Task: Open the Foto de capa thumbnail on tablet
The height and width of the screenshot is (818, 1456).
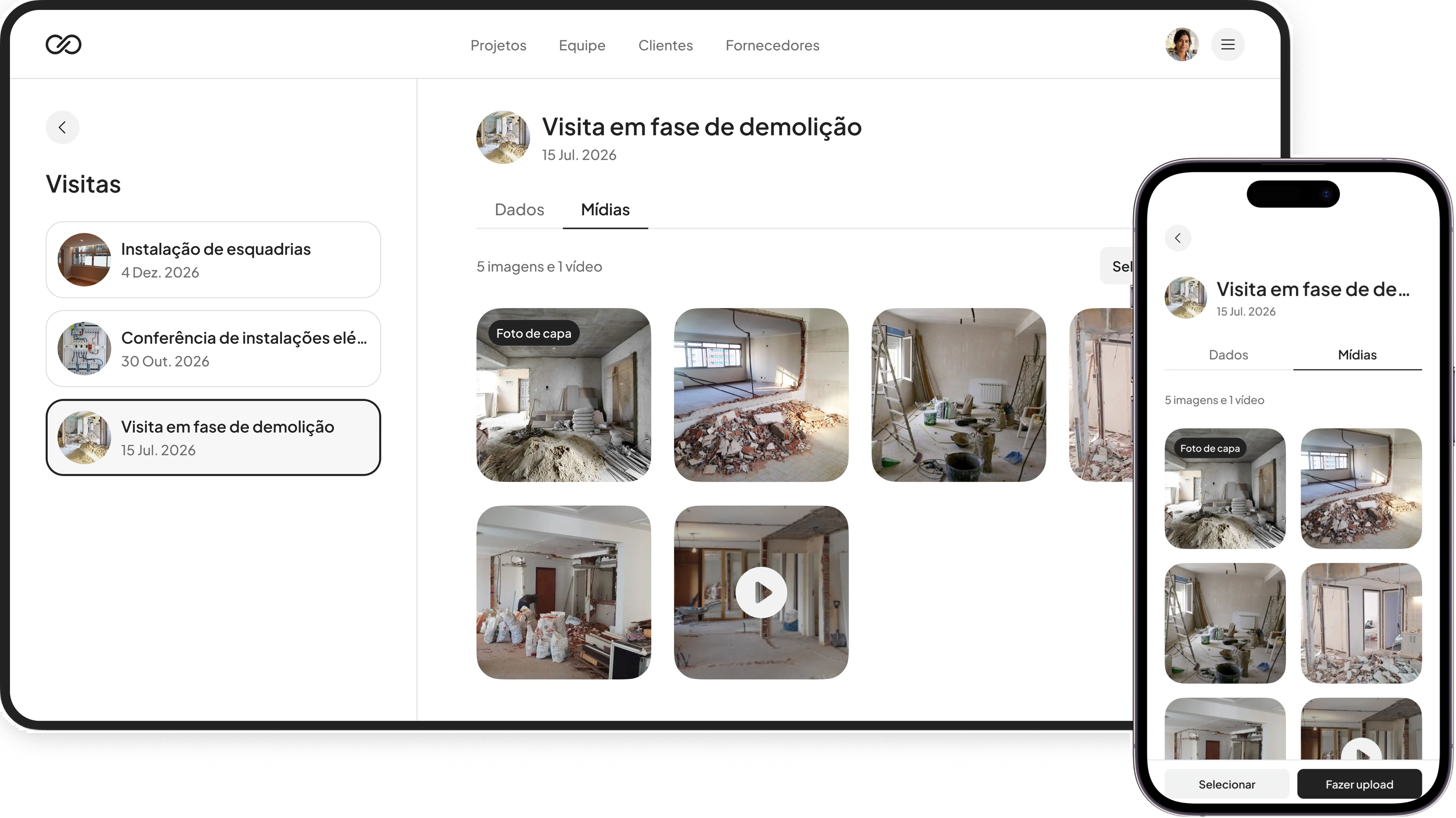Action: (x=563, y=395)
